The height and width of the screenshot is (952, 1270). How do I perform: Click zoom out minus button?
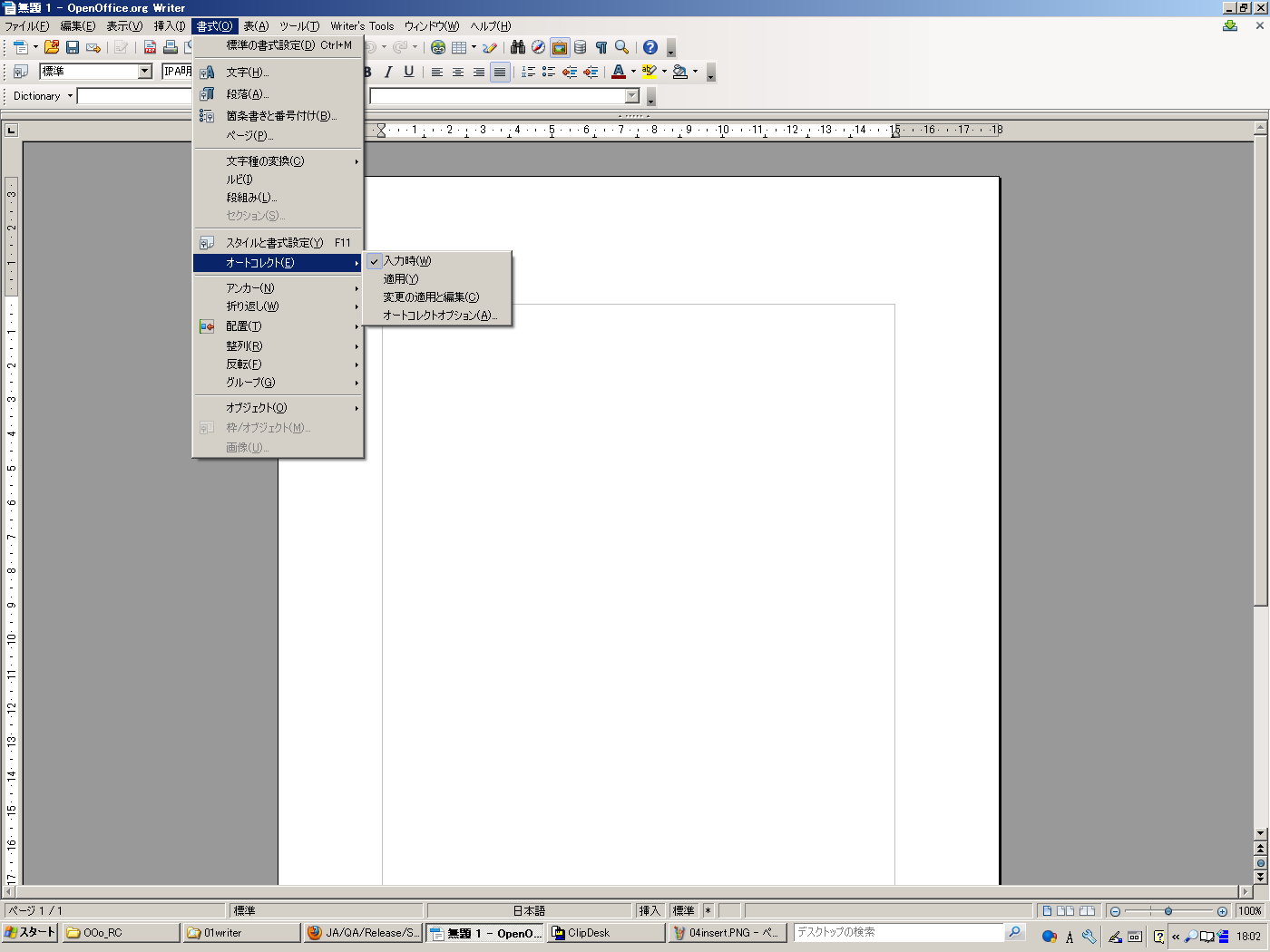(x=1115, y=911)
